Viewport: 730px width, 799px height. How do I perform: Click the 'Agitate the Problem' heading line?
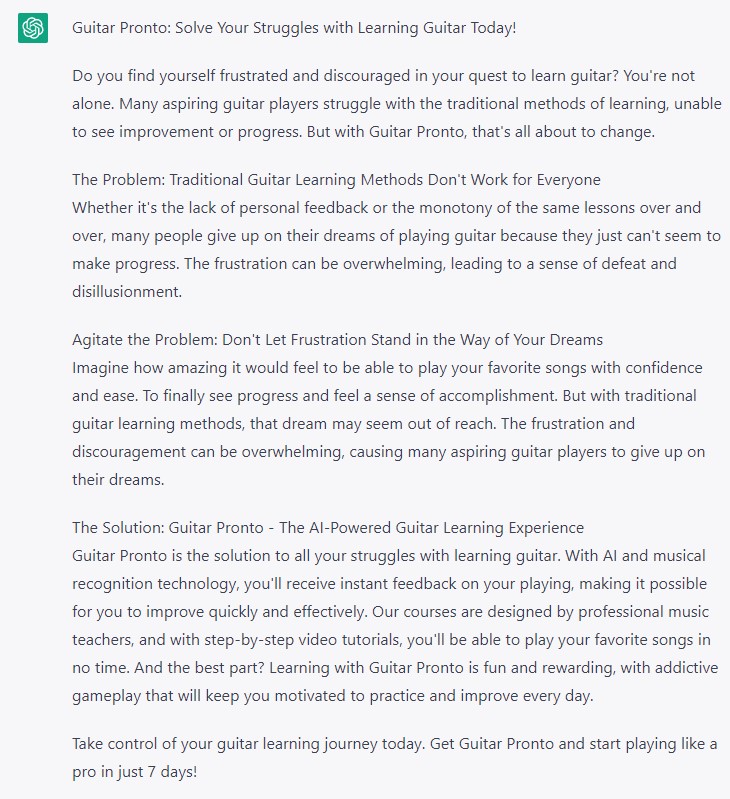click(x=337, y=340)
